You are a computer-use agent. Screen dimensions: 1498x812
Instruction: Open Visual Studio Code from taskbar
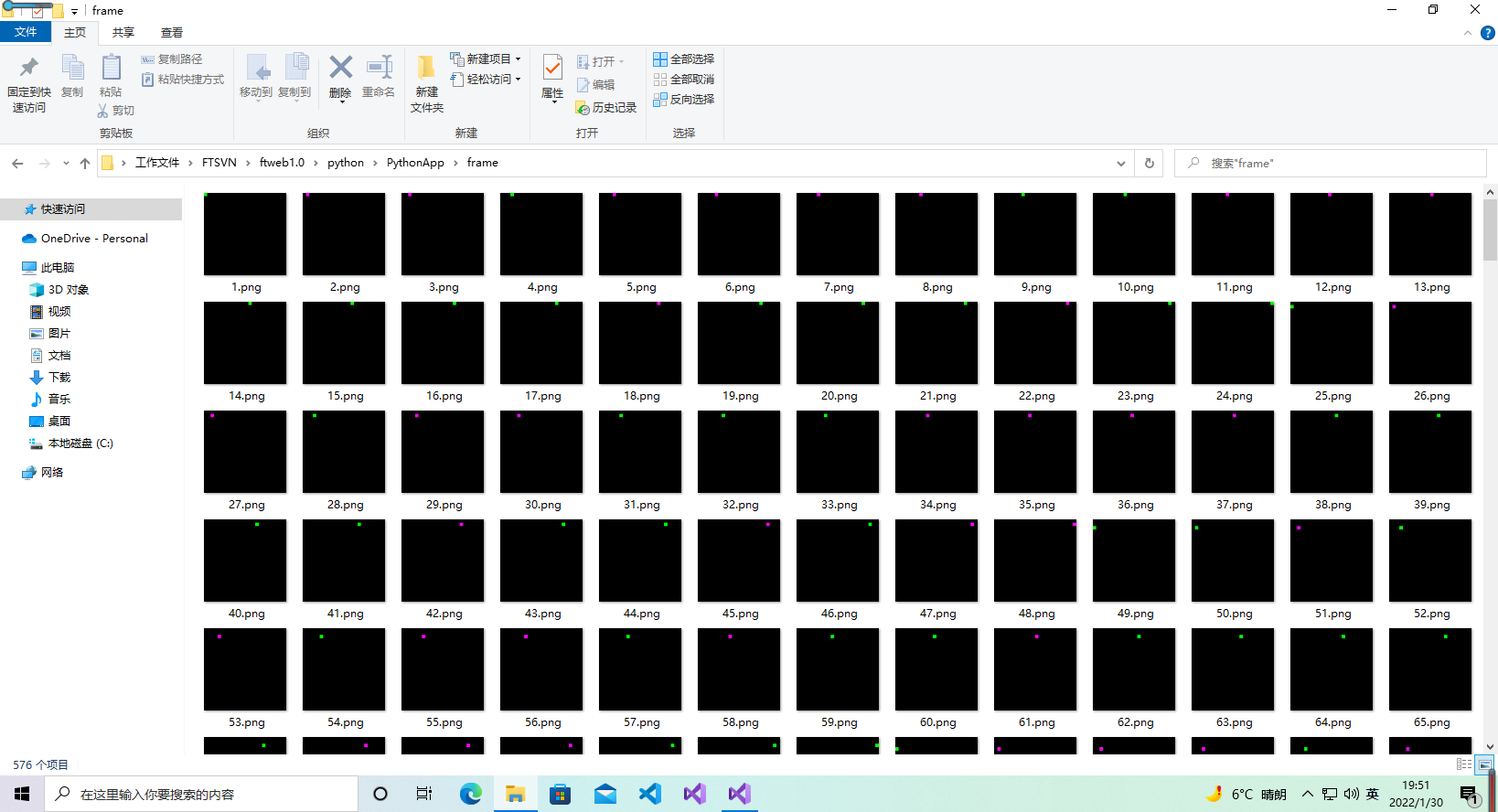pyautogui.click(x=650, y=794)
